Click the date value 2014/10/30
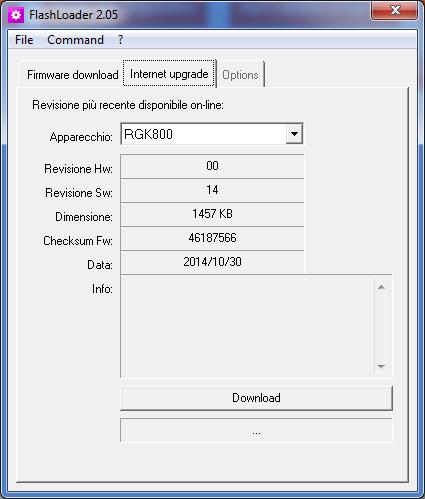This screenshot has height=499, width=425. (212, 262)
